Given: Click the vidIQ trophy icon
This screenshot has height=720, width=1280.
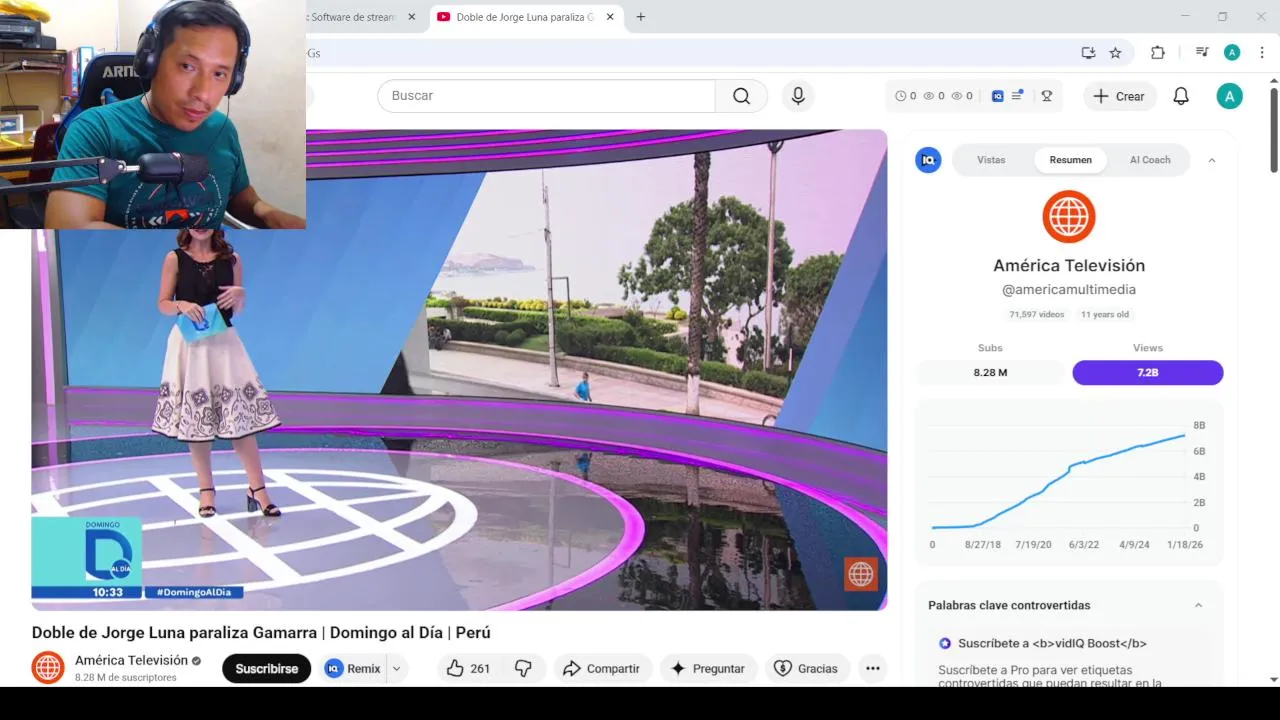Looking at the screenshot, I should 1047,96.
